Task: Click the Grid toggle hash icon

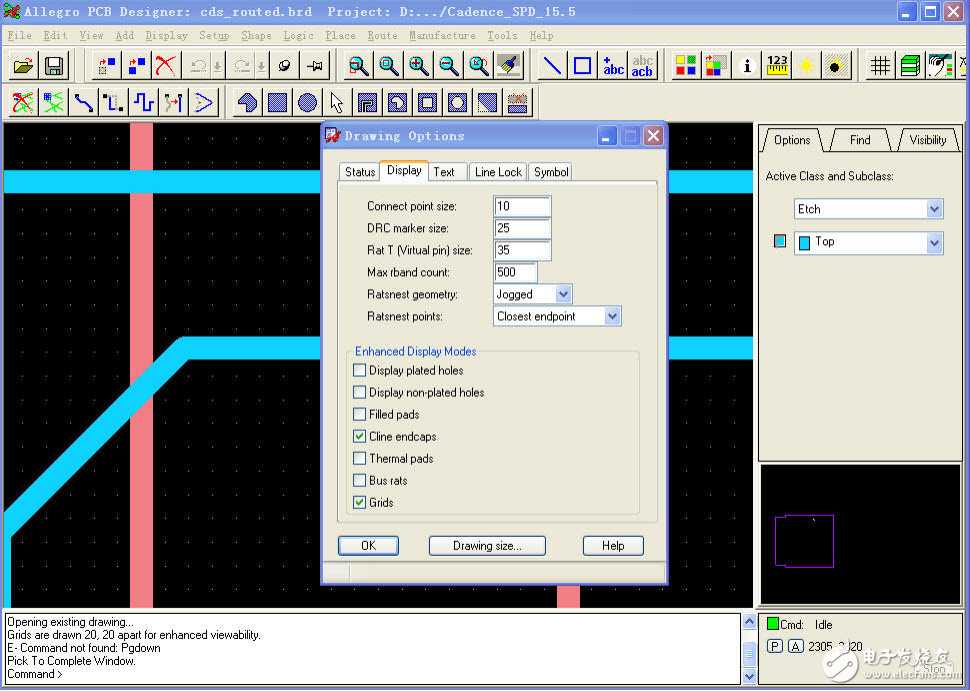Action: pos(880,66)
